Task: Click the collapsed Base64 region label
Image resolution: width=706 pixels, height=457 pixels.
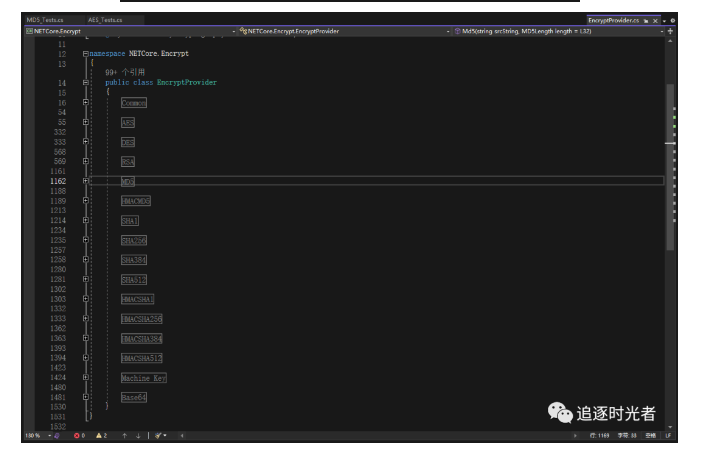Action: [134, 398]
